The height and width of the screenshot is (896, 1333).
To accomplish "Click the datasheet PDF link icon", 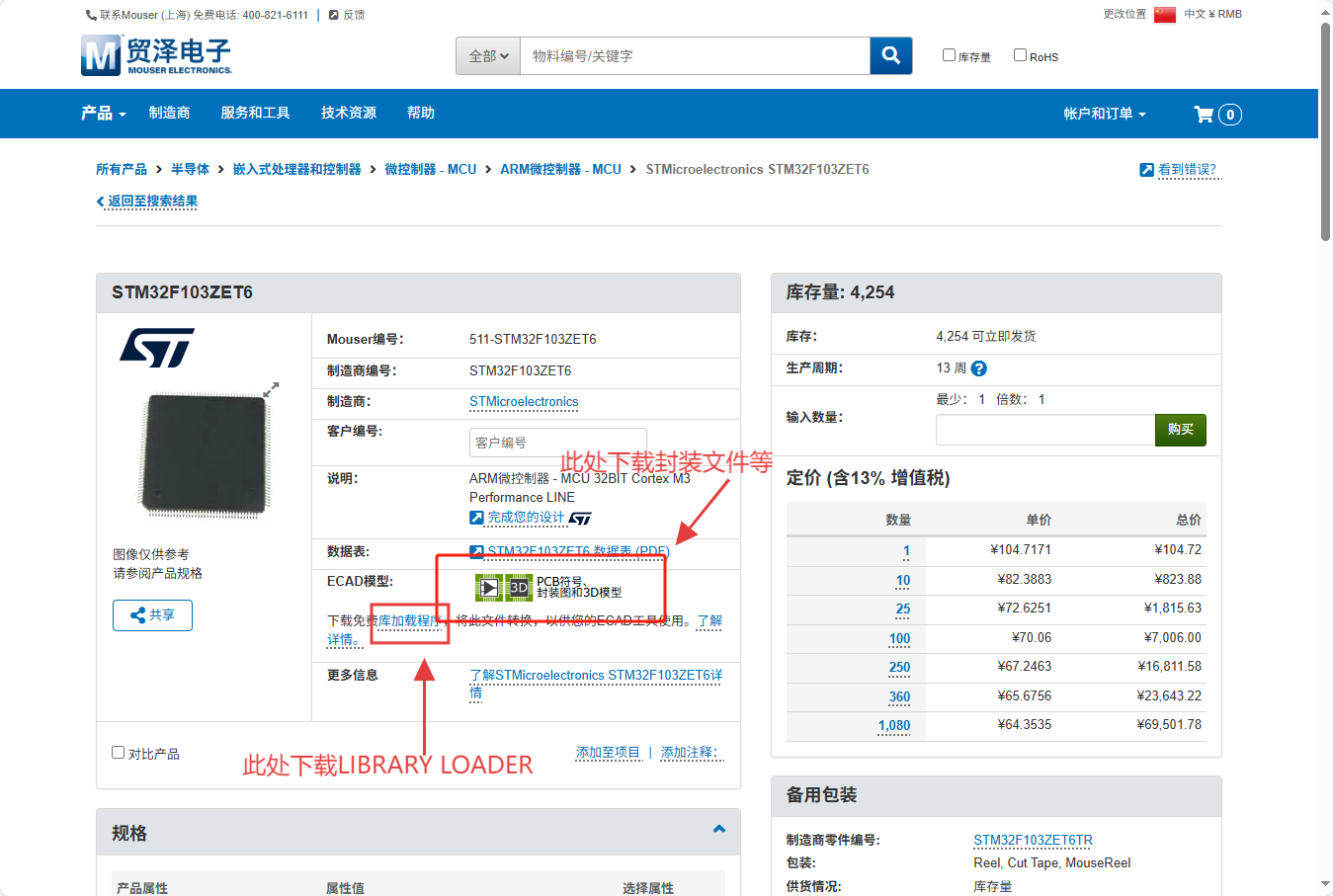I will [476, 551].
